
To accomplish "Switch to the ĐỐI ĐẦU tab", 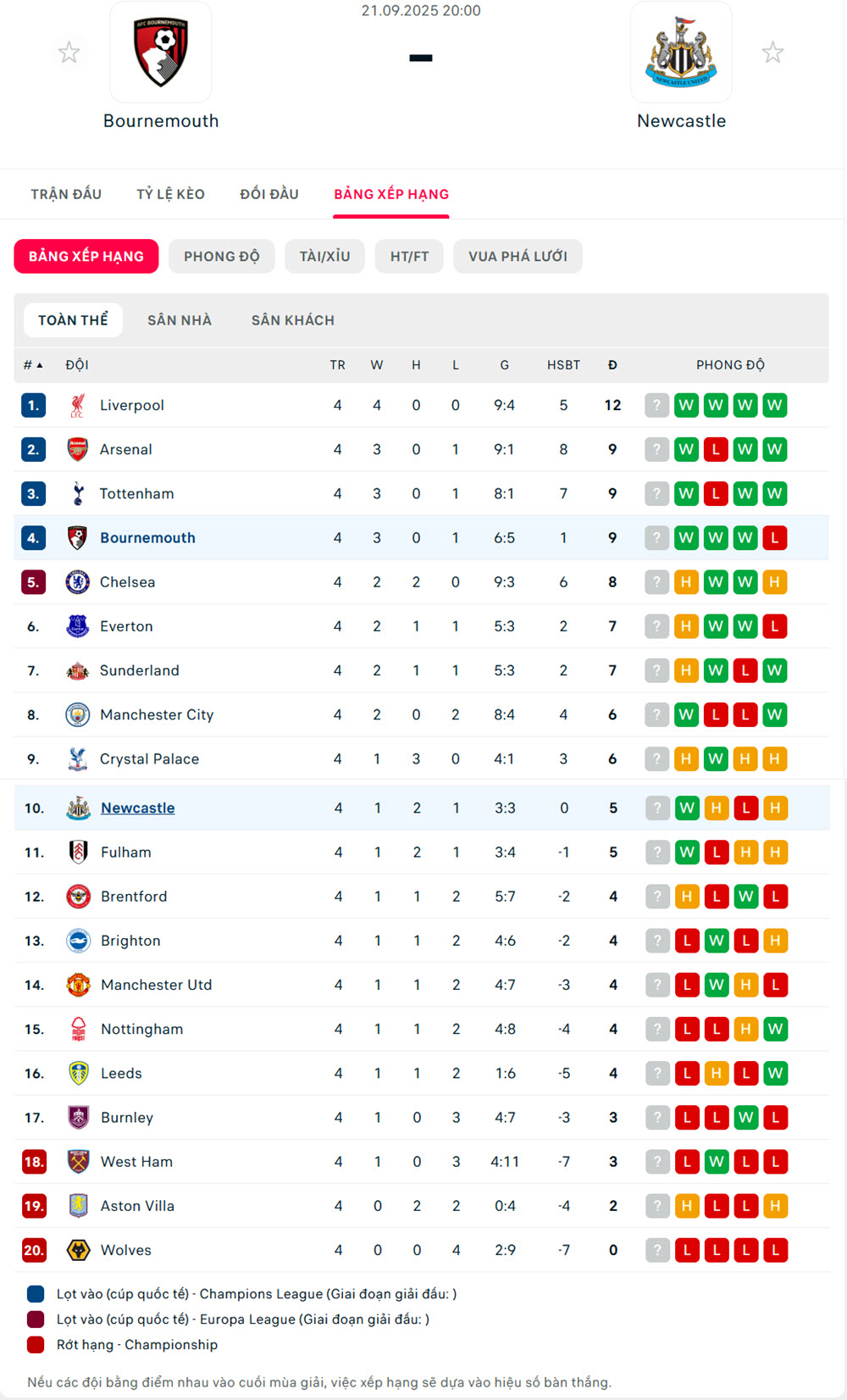I will [269, 193].
